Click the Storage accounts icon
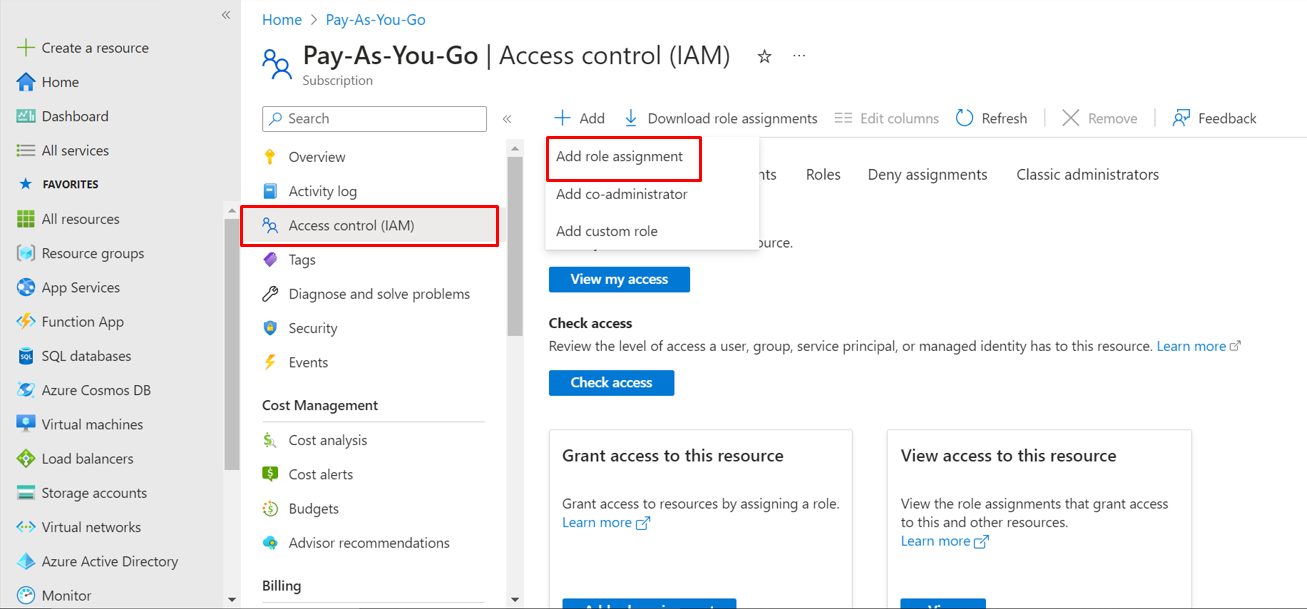1307x609 pixels. pyautogui.click(x=26, y=493)
